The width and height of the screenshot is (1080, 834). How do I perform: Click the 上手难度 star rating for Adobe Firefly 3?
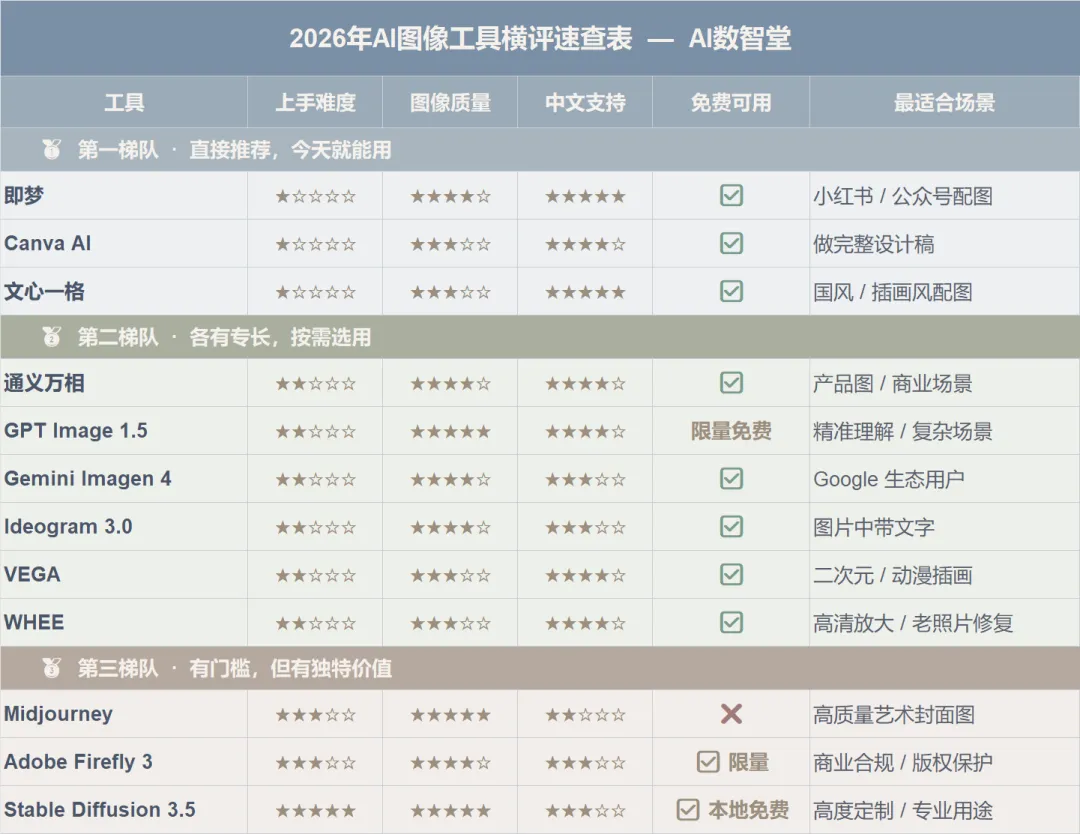pyautogui.click(x=315, y=762)
